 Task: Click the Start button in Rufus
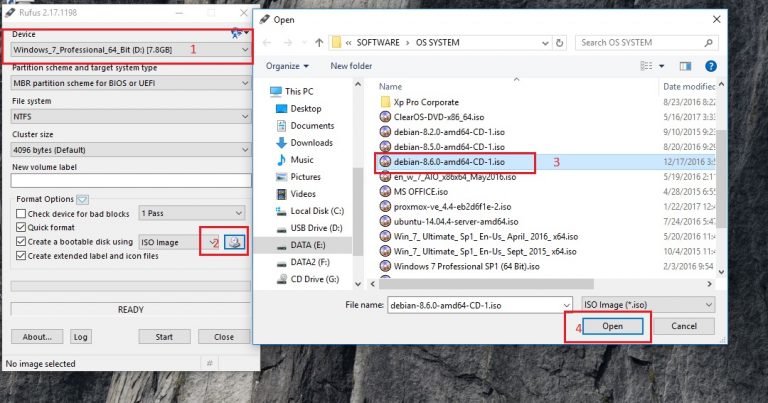165,337
